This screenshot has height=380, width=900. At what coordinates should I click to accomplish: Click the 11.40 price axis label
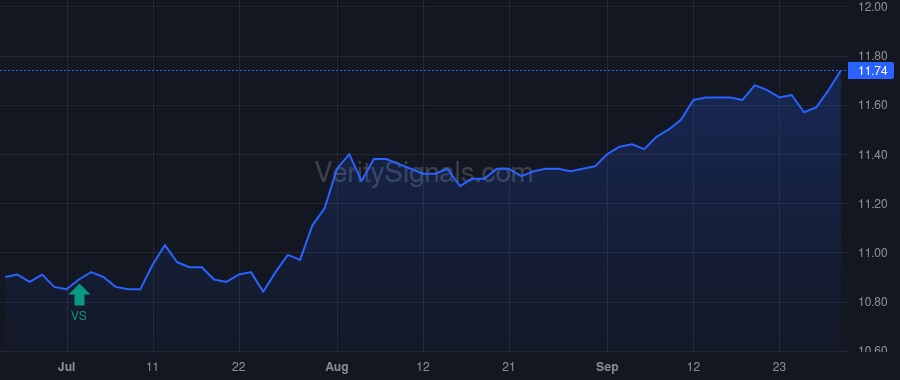click(872, 155)
